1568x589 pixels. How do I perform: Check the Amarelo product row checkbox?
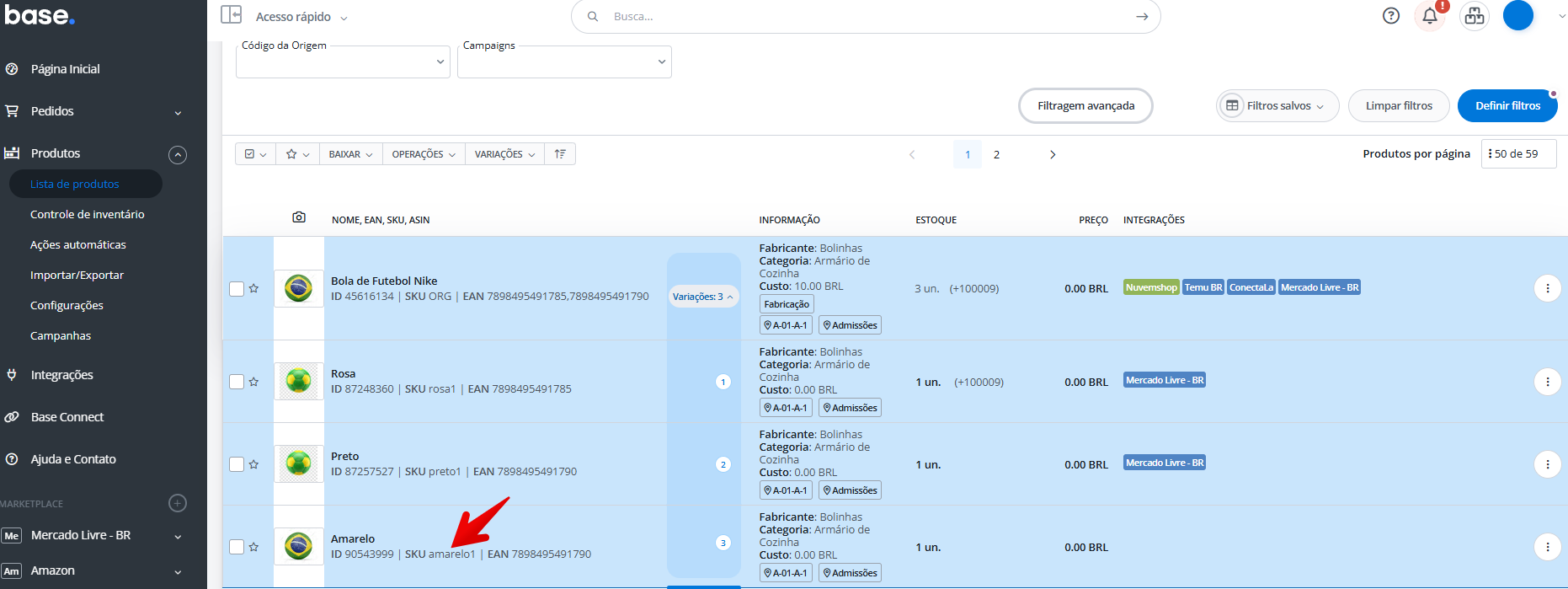(237, 547)
